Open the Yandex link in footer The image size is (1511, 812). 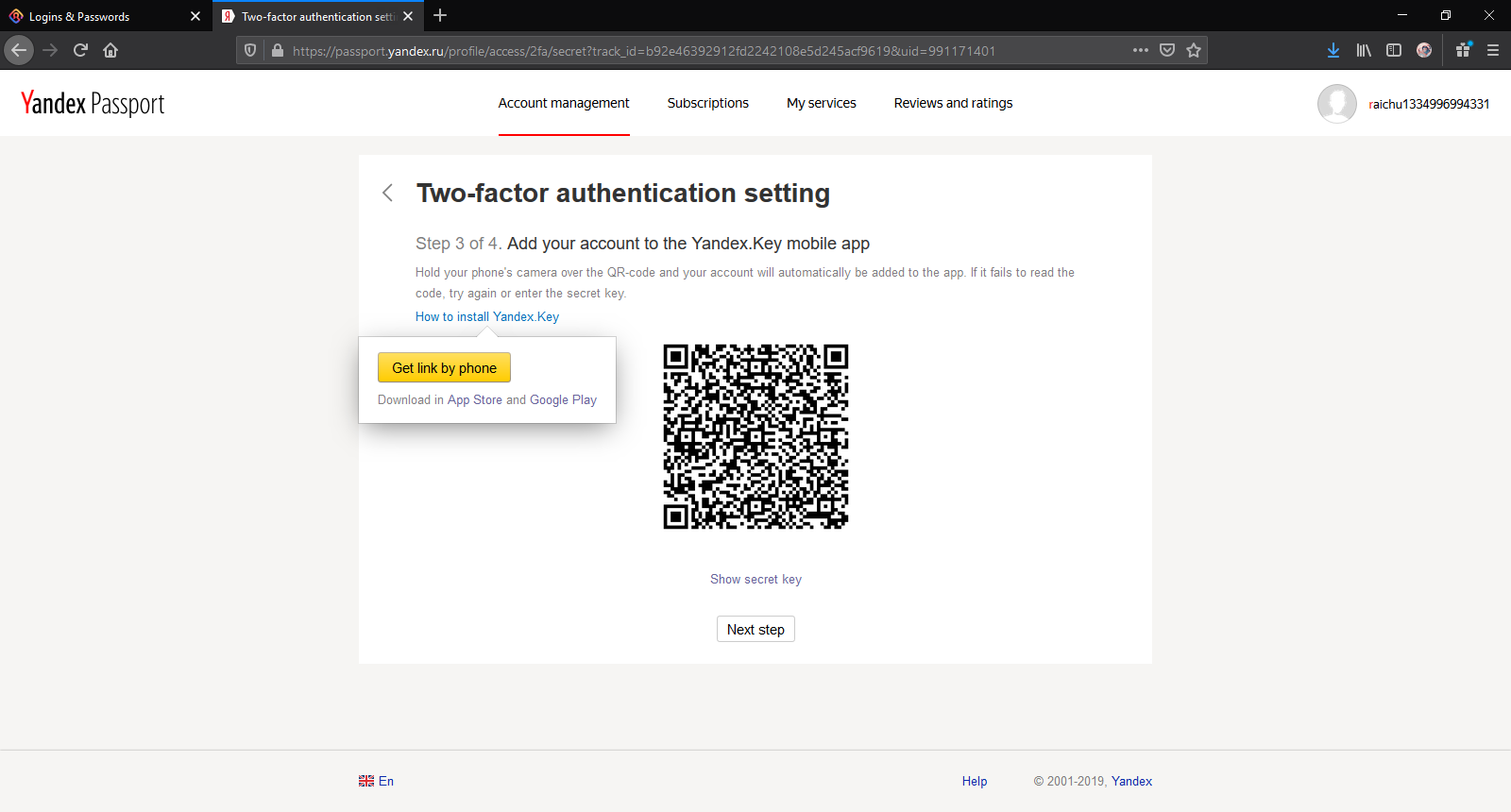(x=1131, y=781)
